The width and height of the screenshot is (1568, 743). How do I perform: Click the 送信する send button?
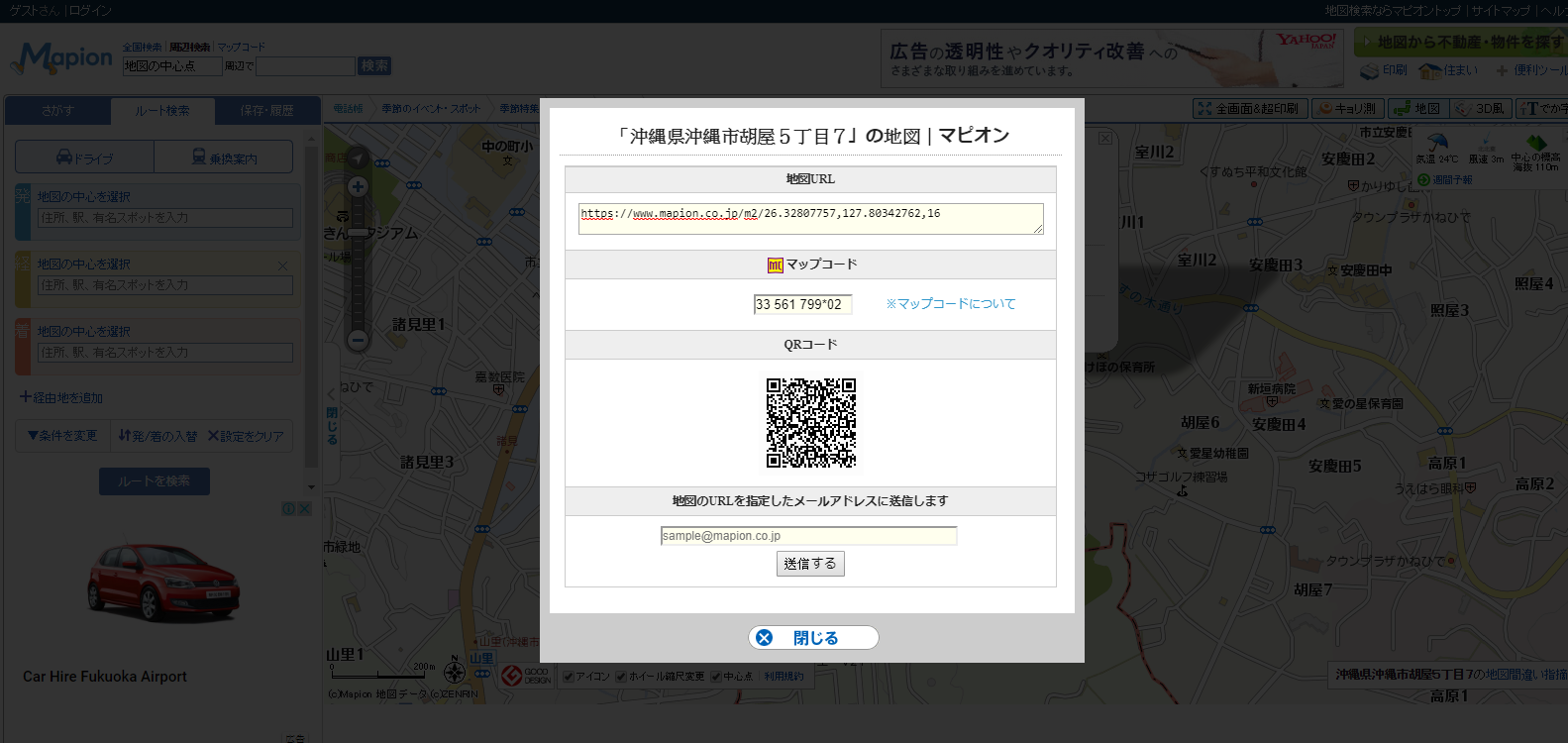coord(810,564)
